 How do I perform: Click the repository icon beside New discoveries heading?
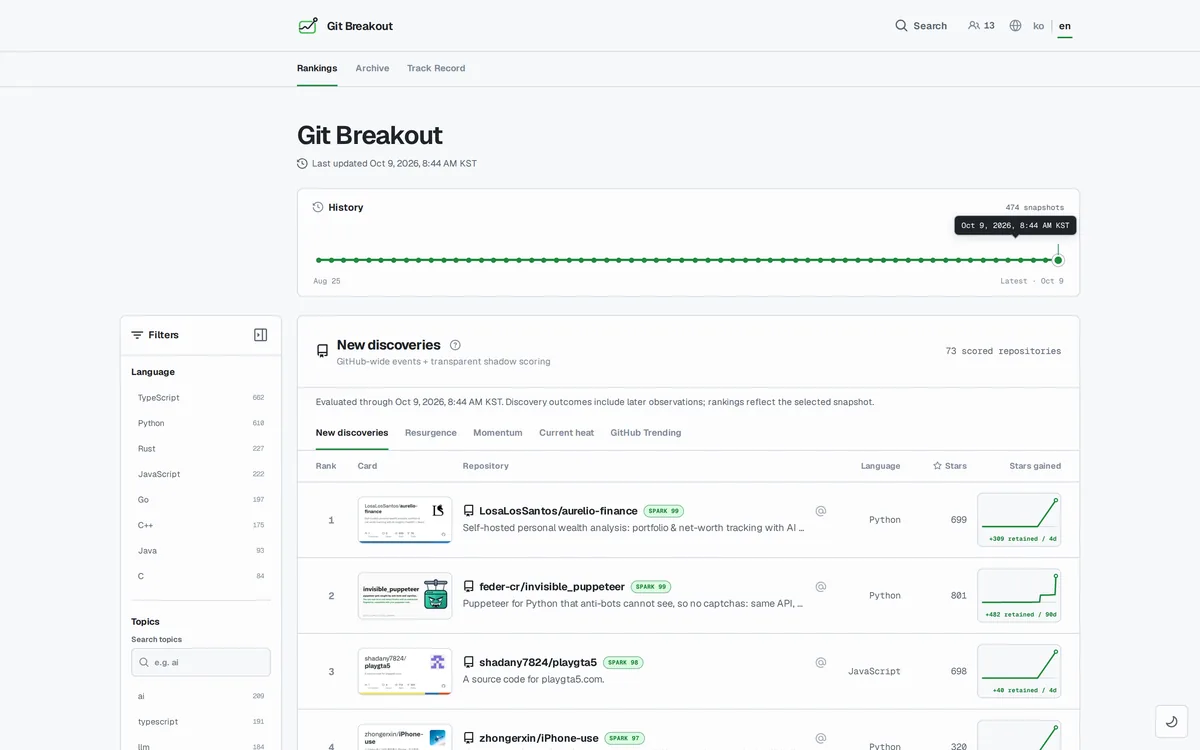(x=322, y=351)
